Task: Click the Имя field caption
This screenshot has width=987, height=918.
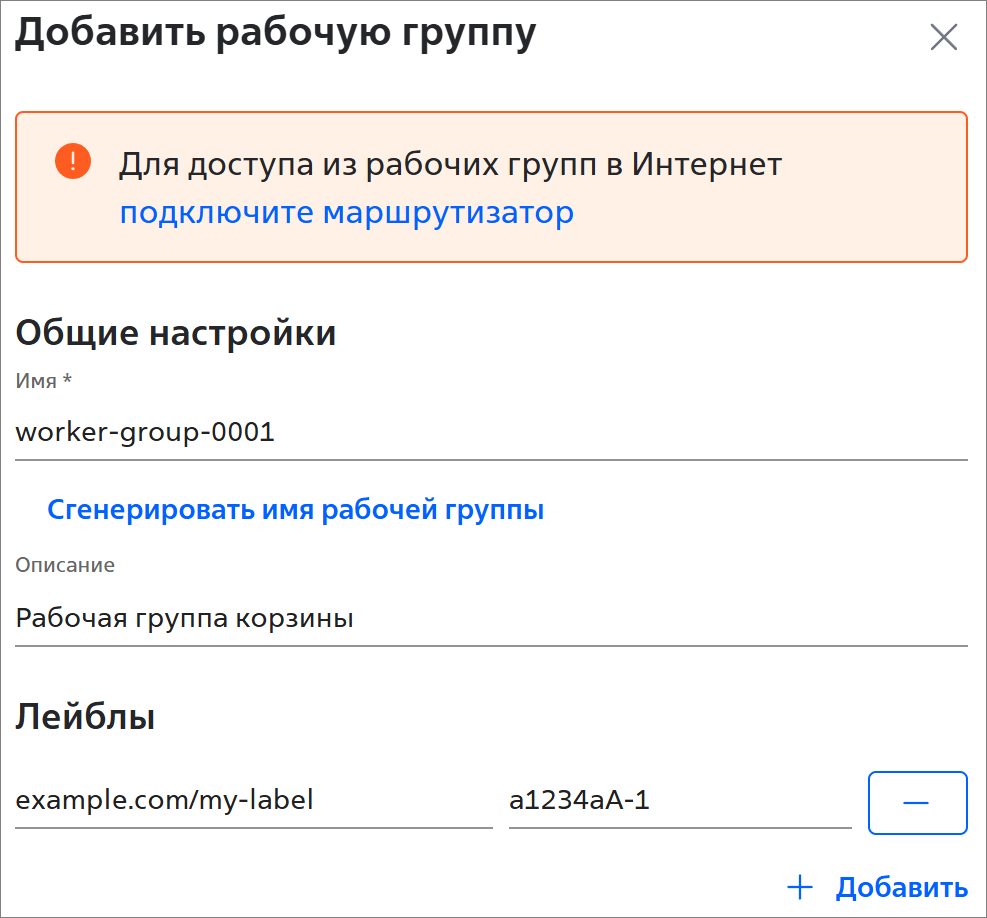Action: tap(36, 380)
